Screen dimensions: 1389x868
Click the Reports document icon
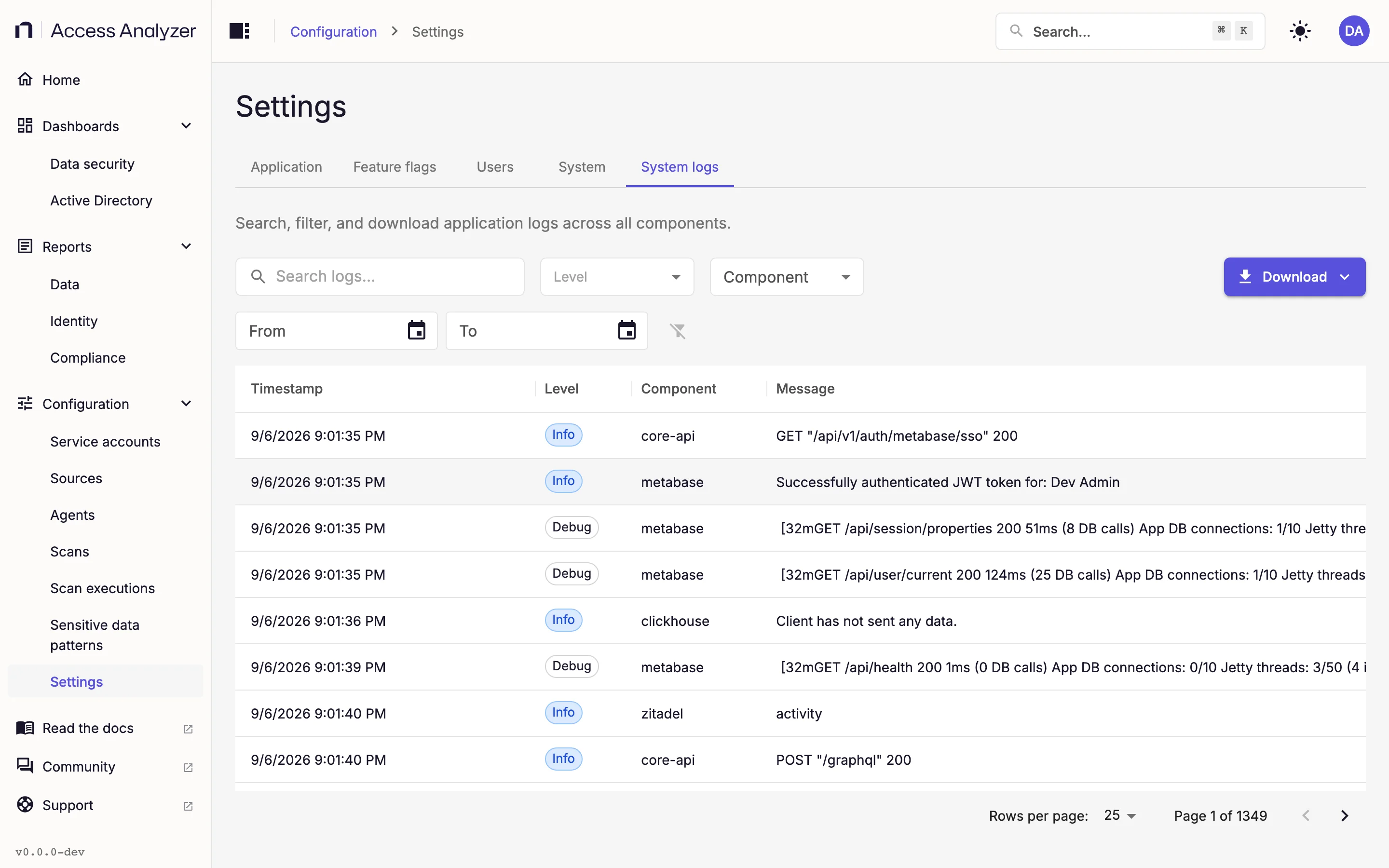(25, 246)
